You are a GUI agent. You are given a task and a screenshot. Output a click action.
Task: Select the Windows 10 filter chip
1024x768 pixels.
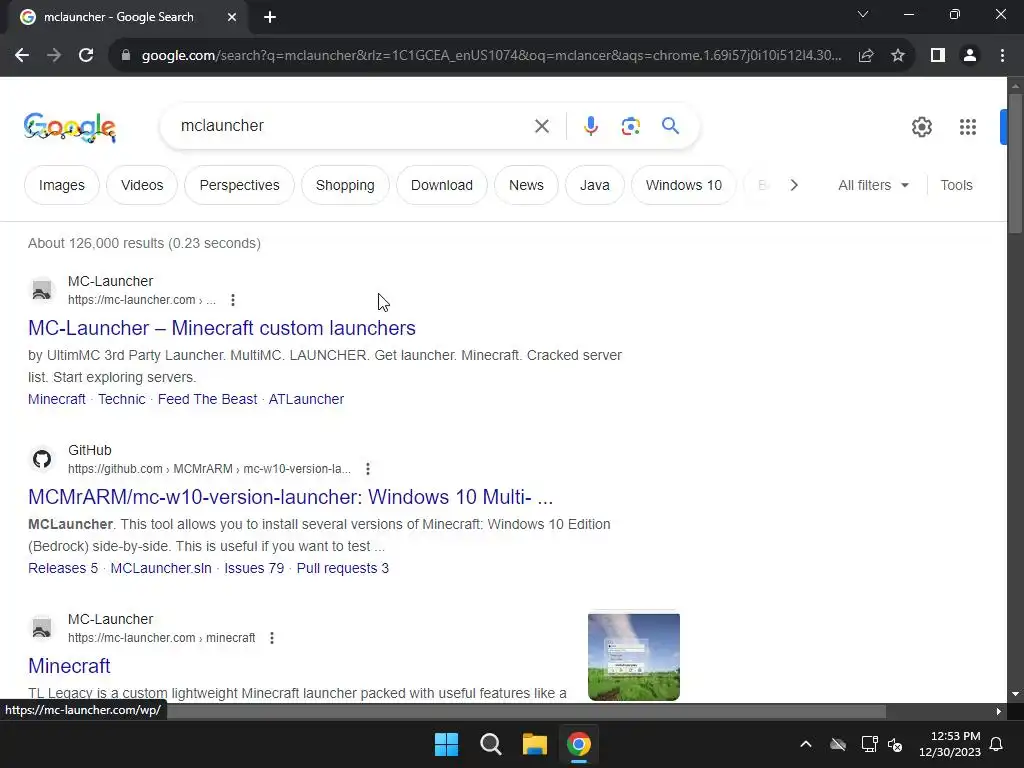[x=683, y=185]
